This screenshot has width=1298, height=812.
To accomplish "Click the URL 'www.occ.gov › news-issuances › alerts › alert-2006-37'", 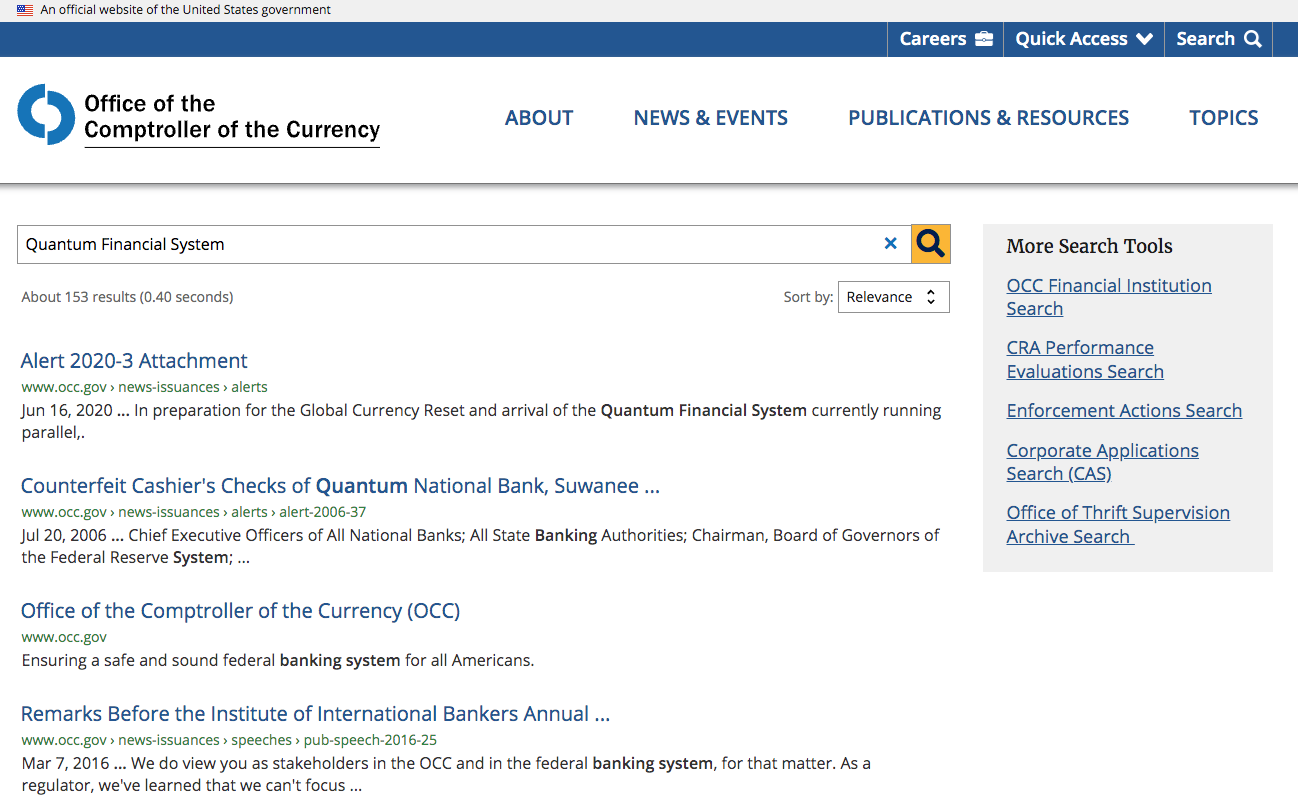I will [x=194, y=512].
